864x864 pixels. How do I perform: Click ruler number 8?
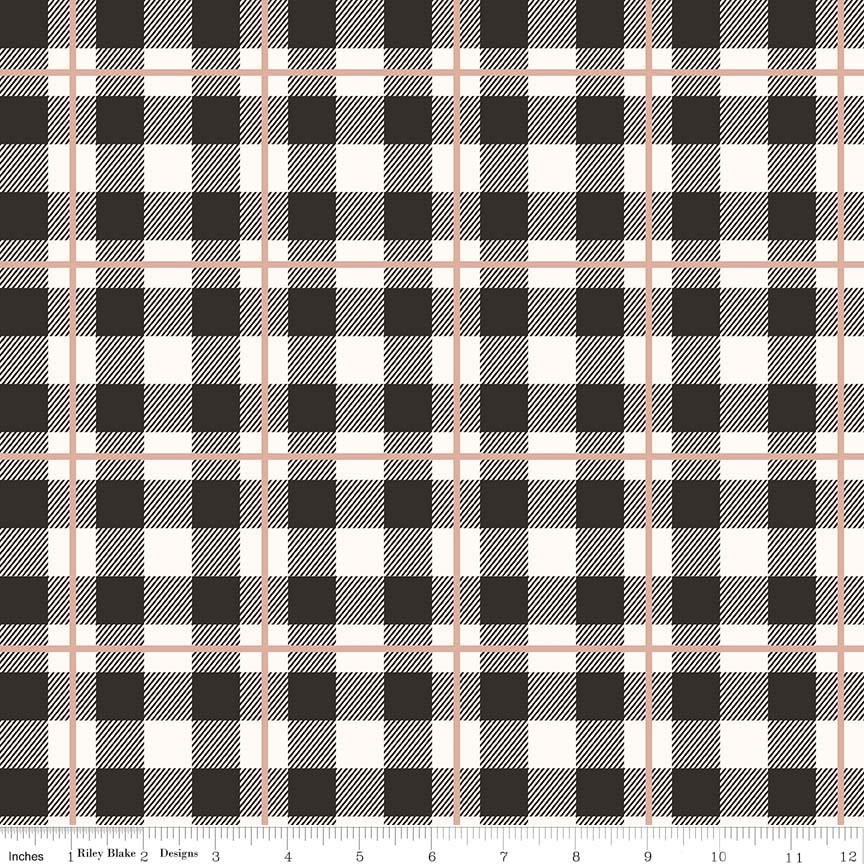click(576, 857)
